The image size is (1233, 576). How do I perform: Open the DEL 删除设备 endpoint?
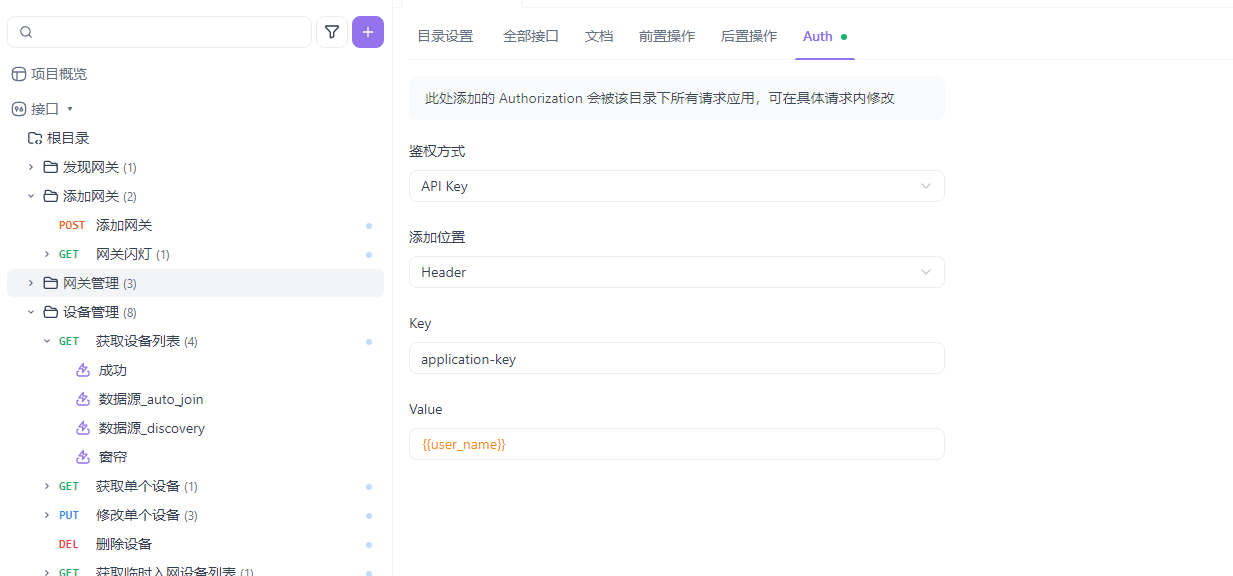[124, 544]
